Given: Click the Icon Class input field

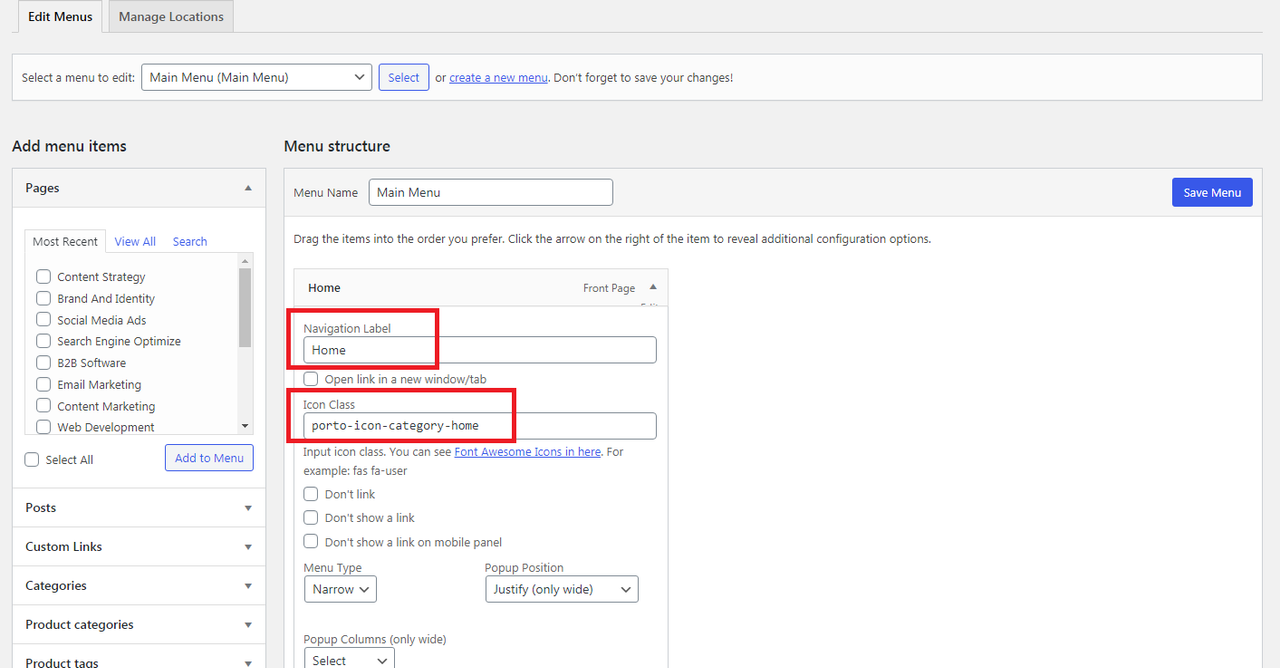Looking at the screenshot, I should click(480, 426).
